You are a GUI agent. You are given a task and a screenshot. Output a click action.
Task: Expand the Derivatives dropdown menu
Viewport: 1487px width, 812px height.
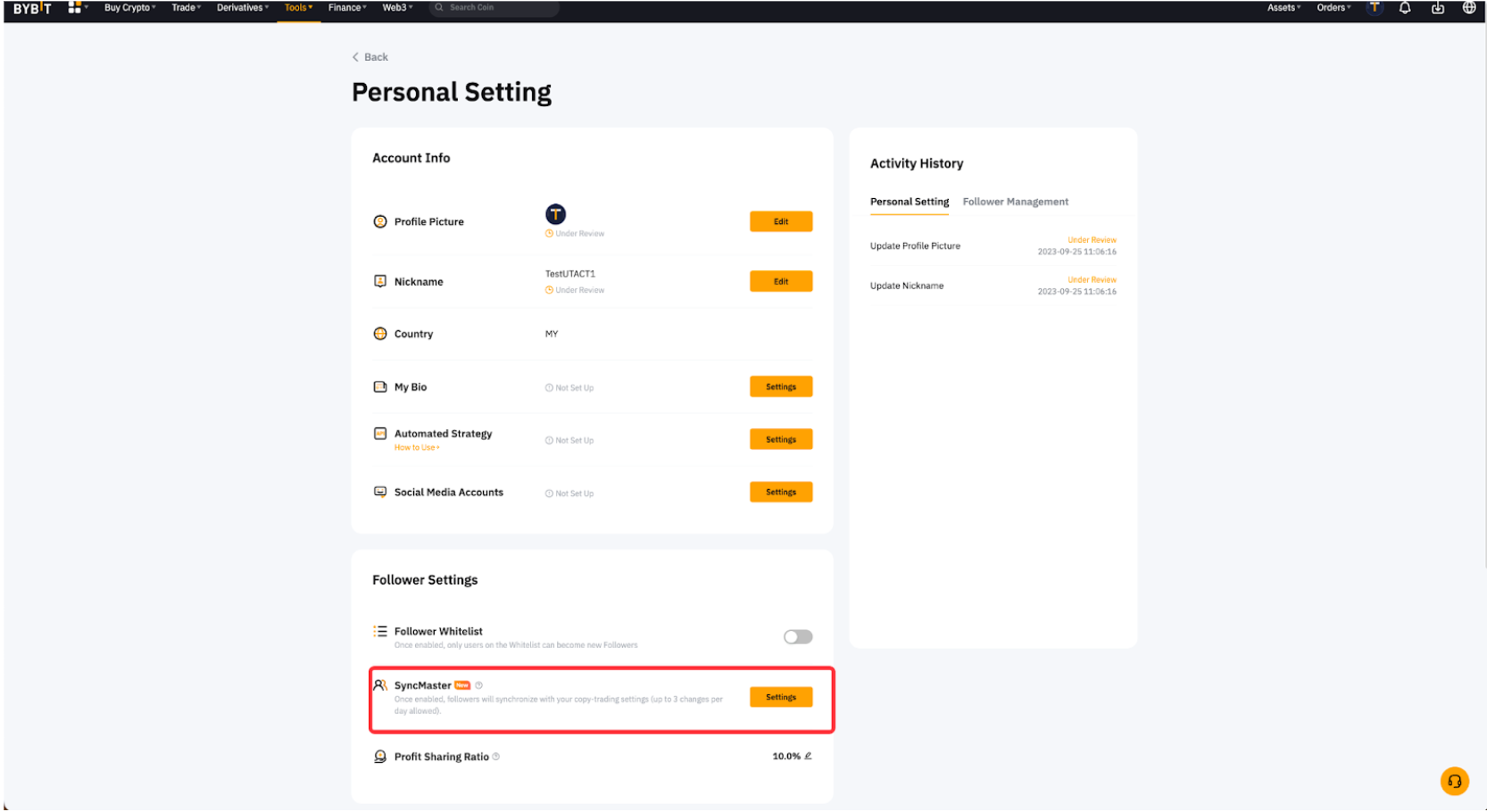242,7
